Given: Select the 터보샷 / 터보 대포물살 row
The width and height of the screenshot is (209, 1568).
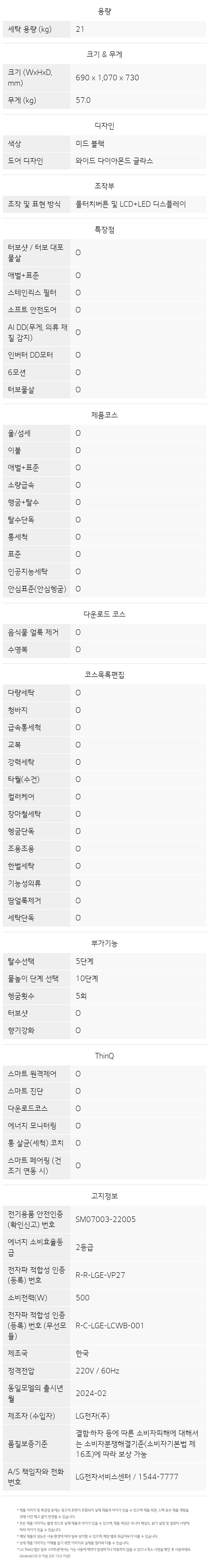Looking at the screenshot, I should pos(104,253).
